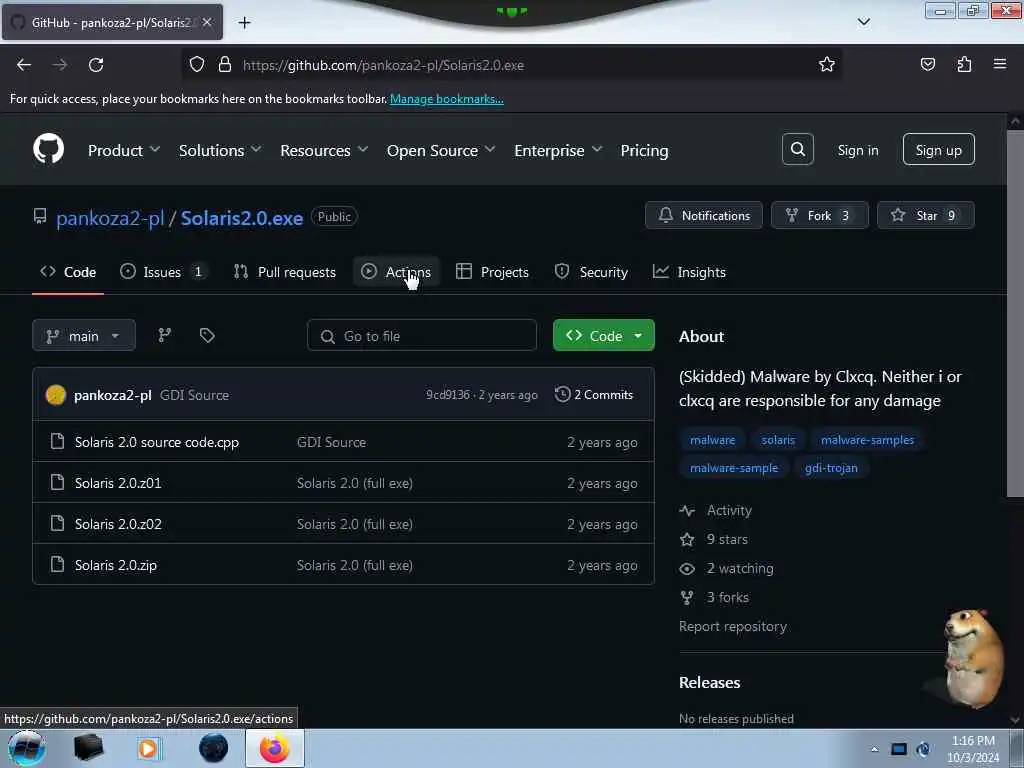The image size is (1024, 768).
Task: Expand the Product menu
Action: click(x=124, y=150)
